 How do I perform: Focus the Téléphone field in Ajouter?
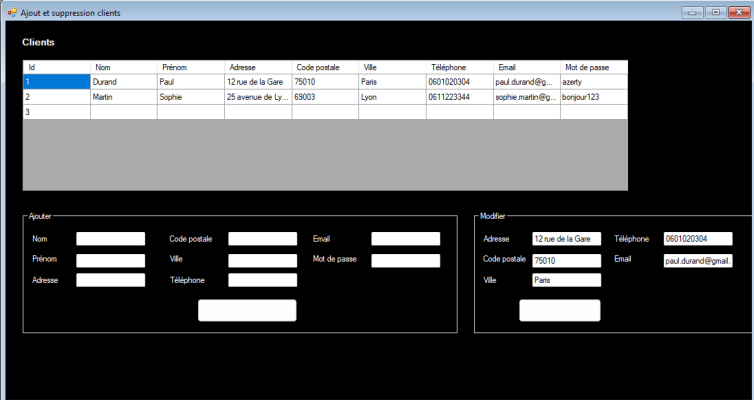click(263, 280)
